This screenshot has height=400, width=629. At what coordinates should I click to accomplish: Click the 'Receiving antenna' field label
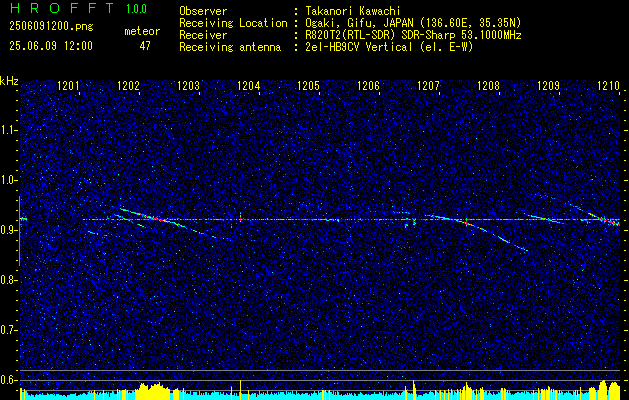pos(230,47)
